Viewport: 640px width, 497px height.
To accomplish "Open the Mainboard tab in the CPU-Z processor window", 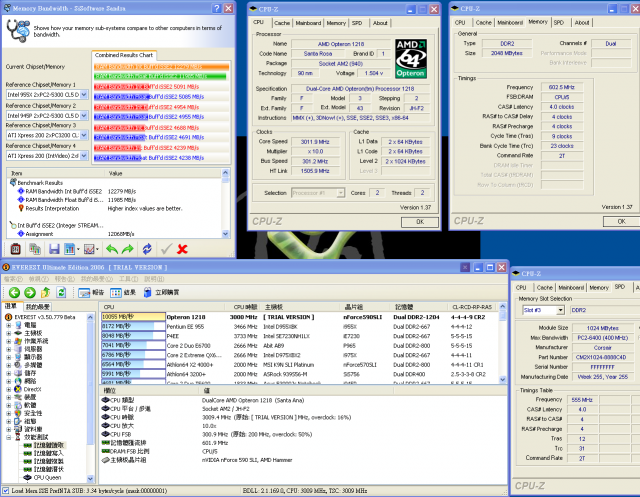I will pyautogui.click(x=308, y=23).
